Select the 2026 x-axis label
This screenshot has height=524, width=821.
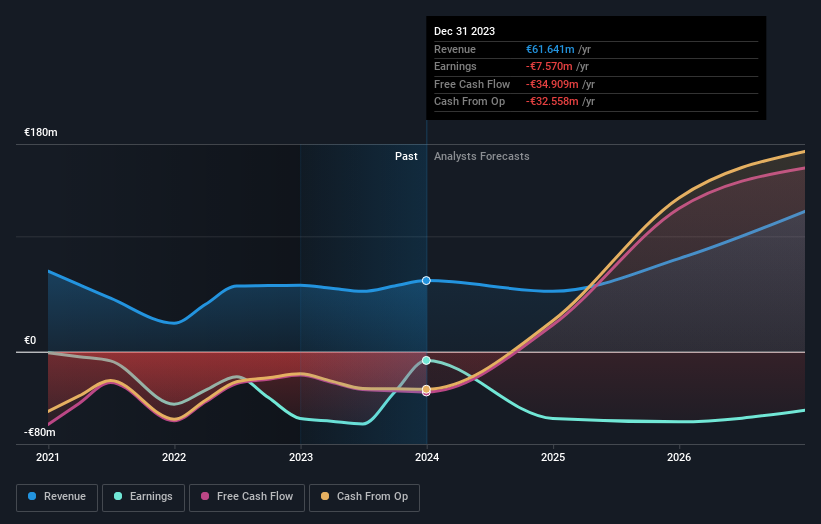point(679,457)
